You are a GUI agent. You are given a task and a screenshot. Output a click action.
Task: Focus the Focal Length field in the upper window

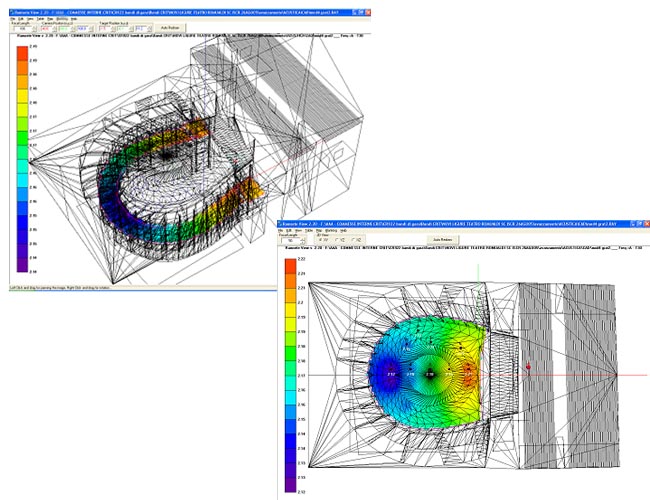tap(23, 29)
